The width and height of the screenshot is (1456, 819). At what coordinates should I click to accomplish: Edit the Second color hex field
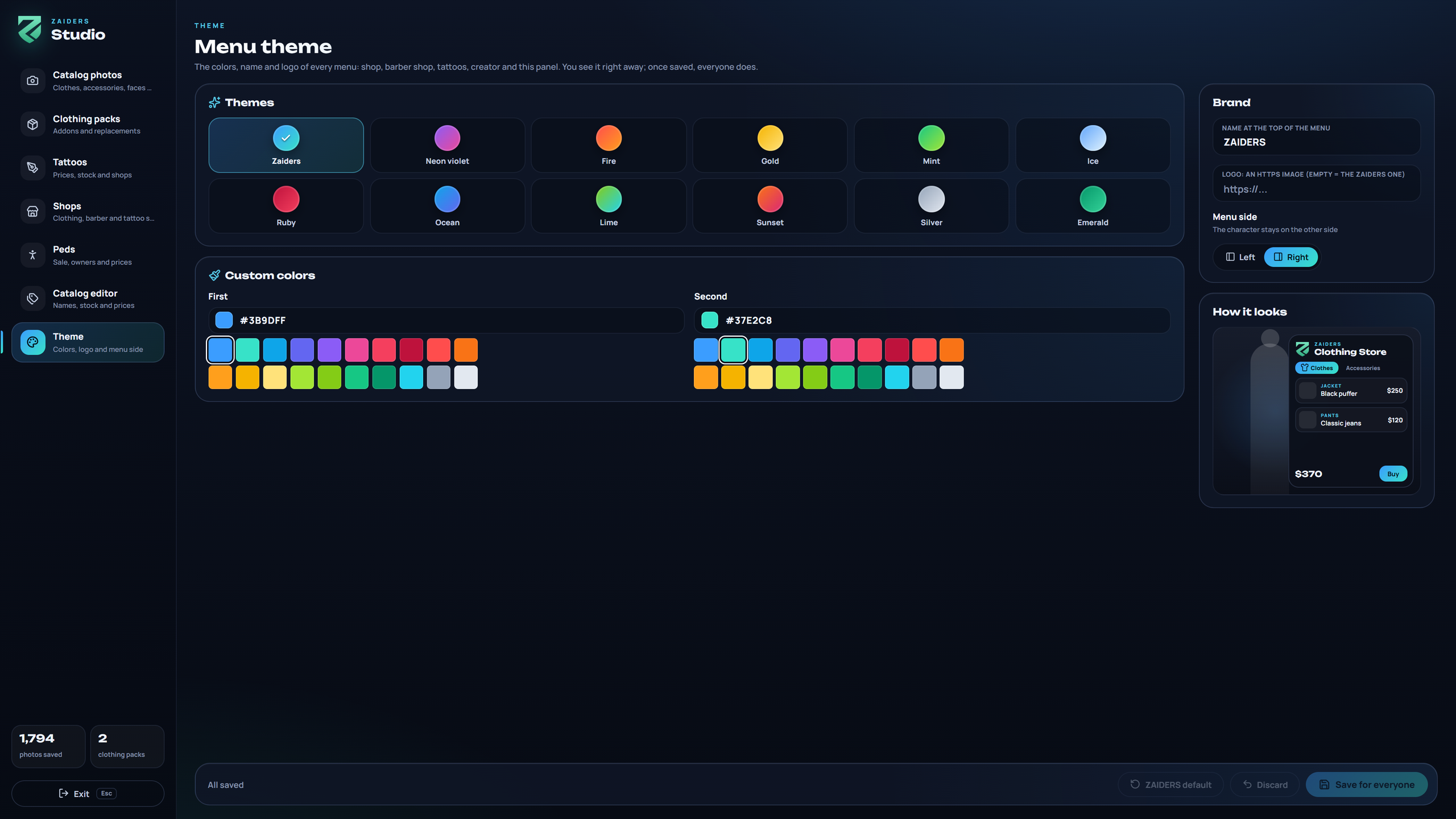tap(932, 320)
